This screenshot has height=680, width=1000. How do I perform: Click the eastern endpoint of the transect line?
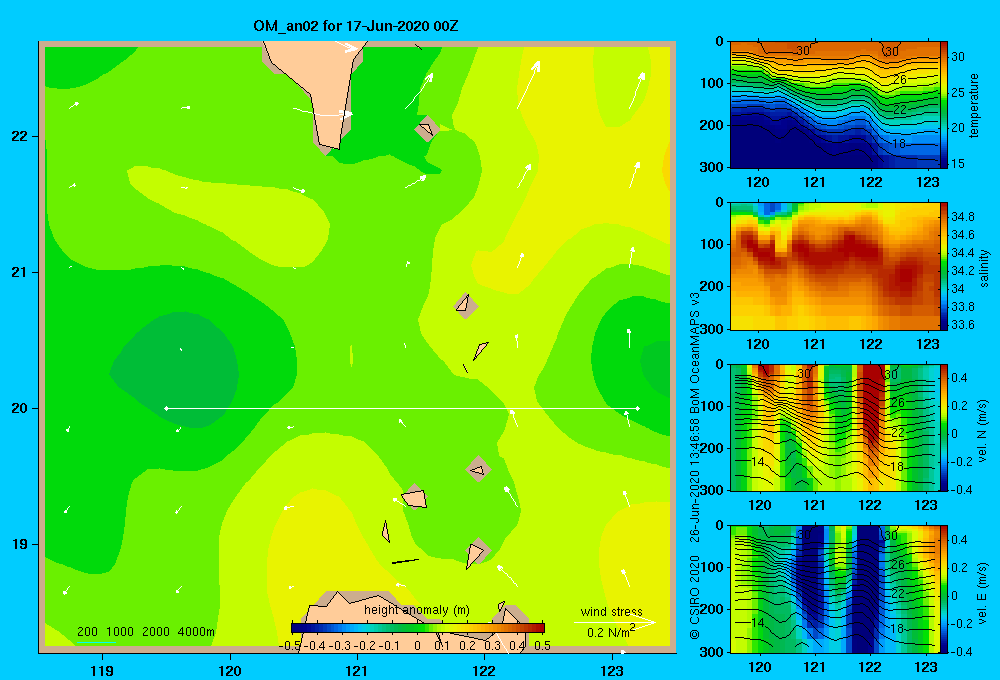[638, 408]
